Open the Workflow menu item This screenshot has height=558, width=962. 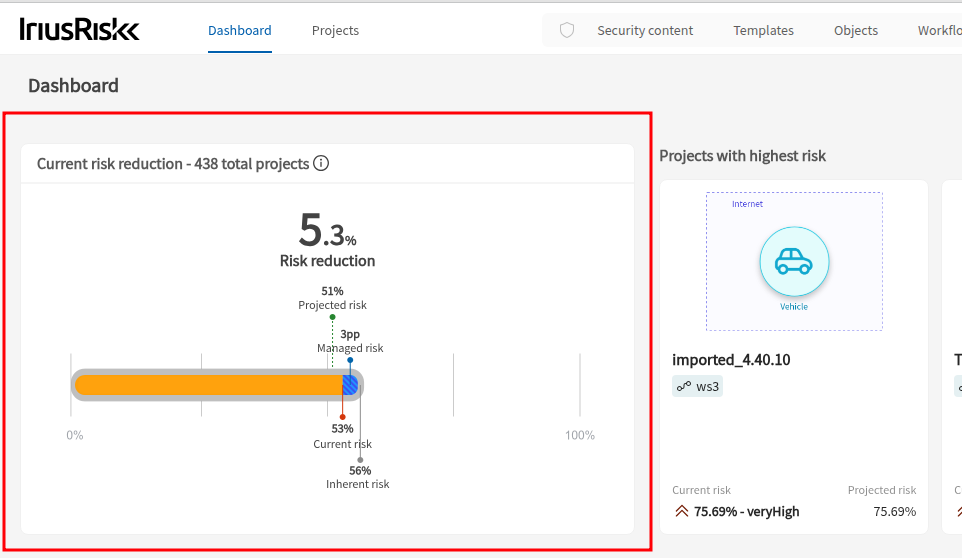[939, 31]
